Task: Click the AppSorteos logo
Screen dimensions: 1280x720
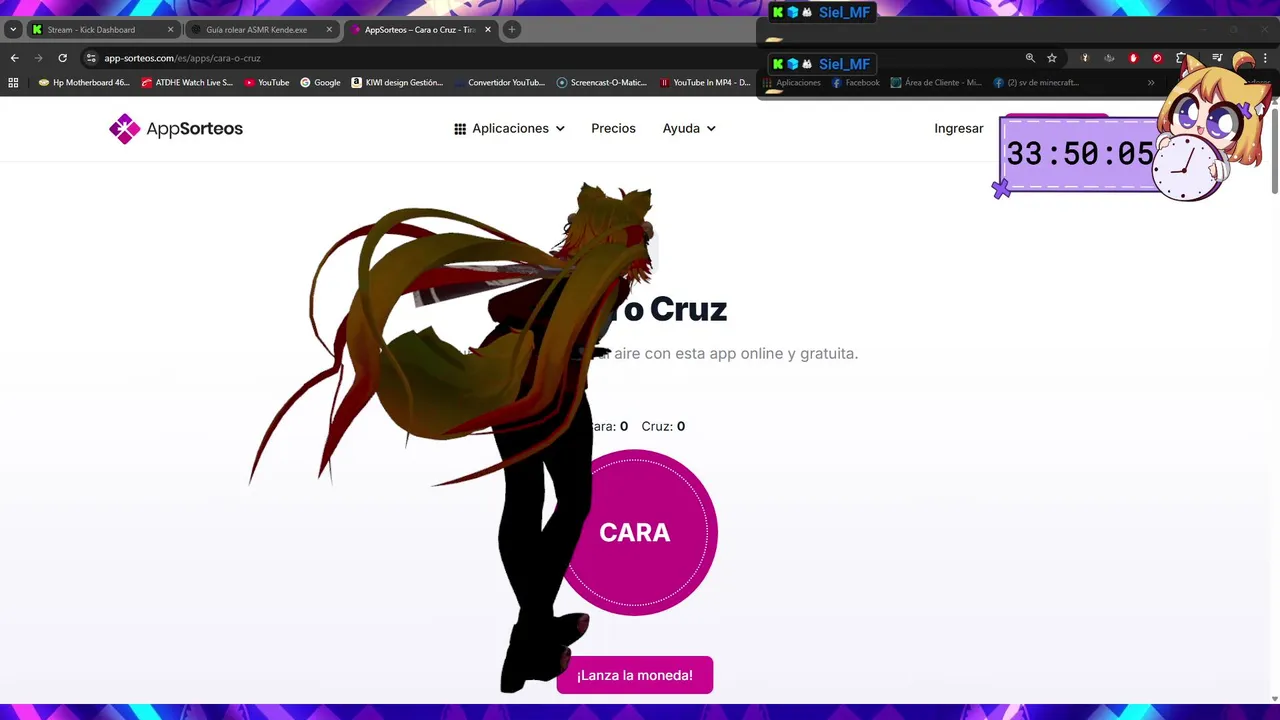Action: click(176, 128)
